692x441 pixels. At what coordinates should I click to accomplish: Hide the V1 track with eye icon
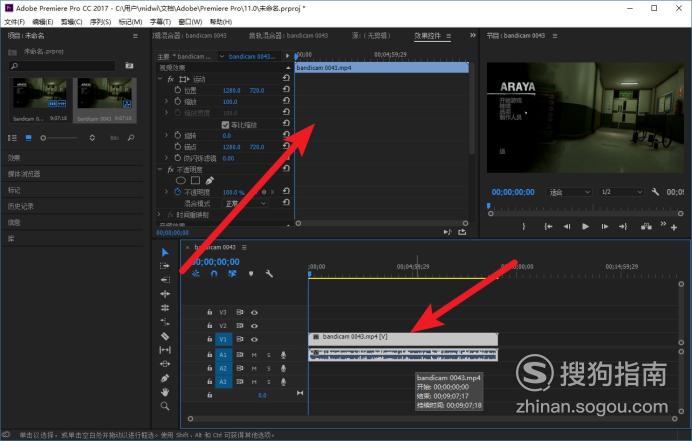coord(254,339)
